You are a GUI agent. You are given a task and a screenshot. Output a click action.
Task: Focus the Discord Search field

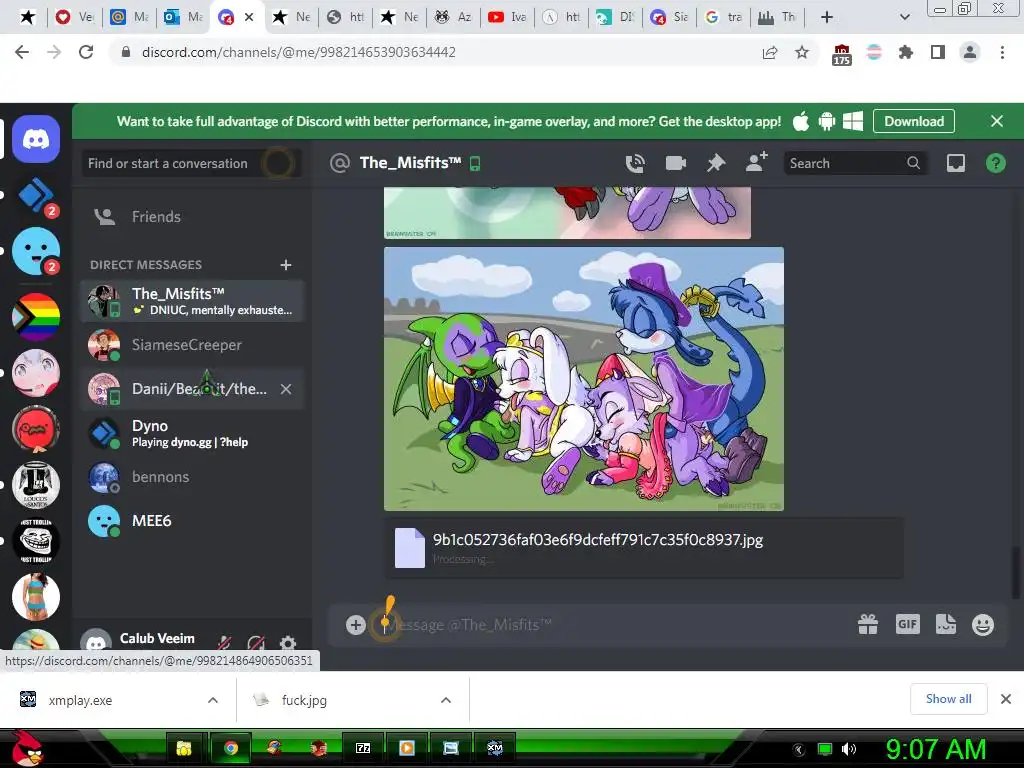854,163
